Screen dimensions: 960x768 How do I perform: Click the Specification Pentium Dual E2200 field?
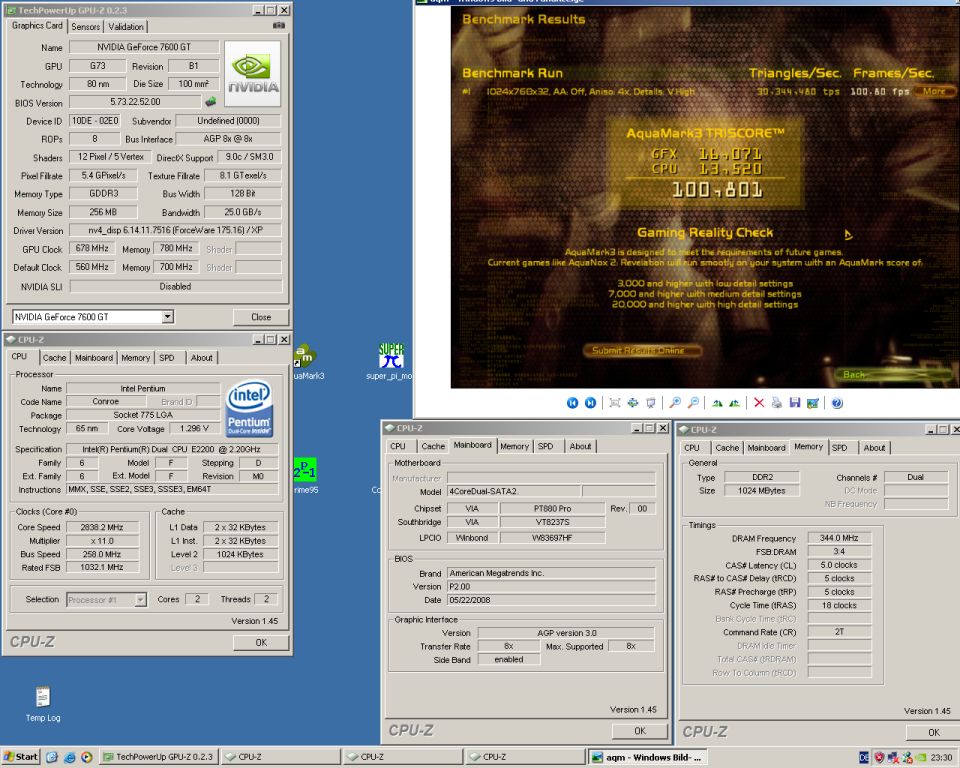tap(172, 449)
